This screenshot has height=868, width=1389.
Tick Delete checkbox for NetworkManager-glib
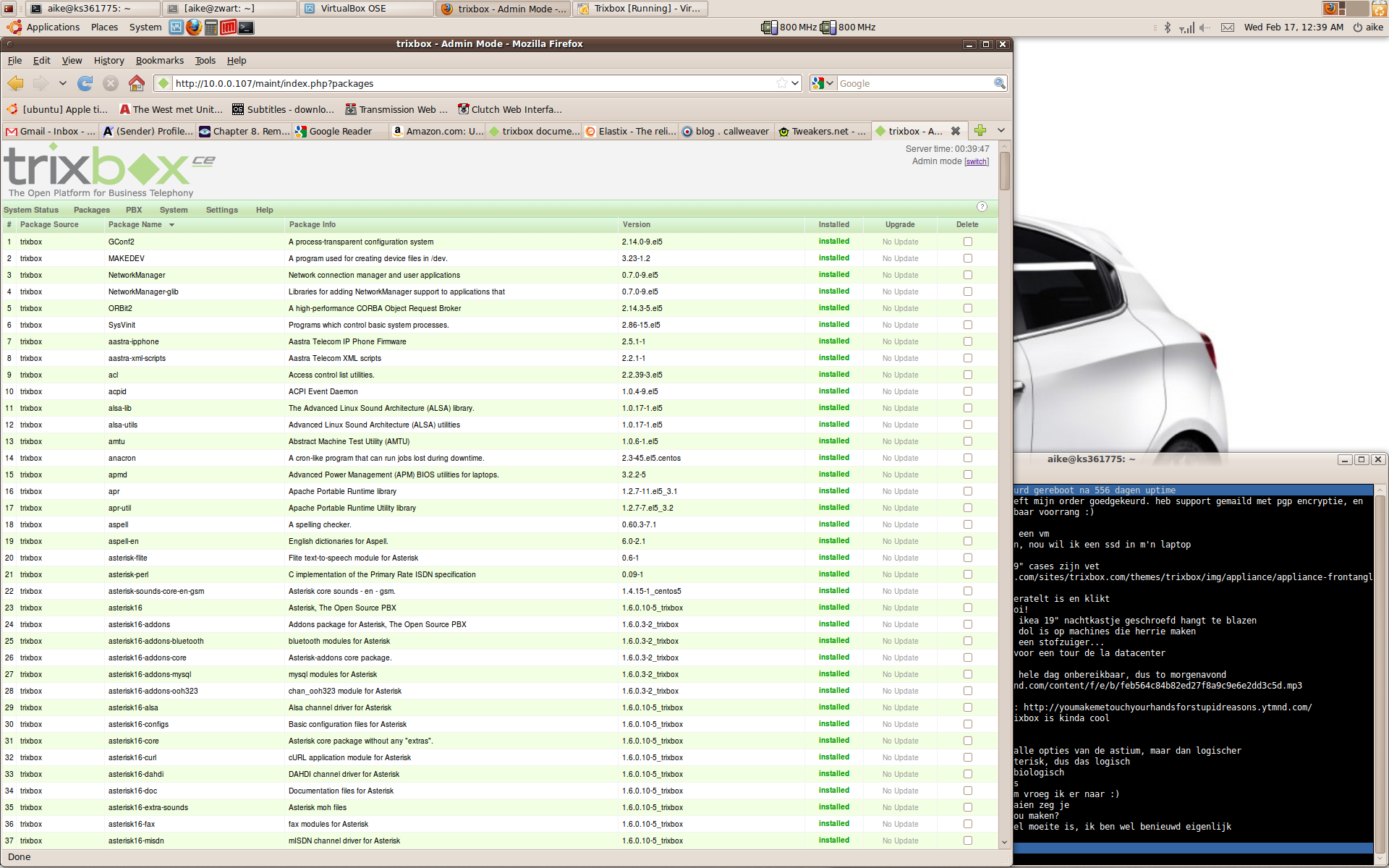coord(967,292)
